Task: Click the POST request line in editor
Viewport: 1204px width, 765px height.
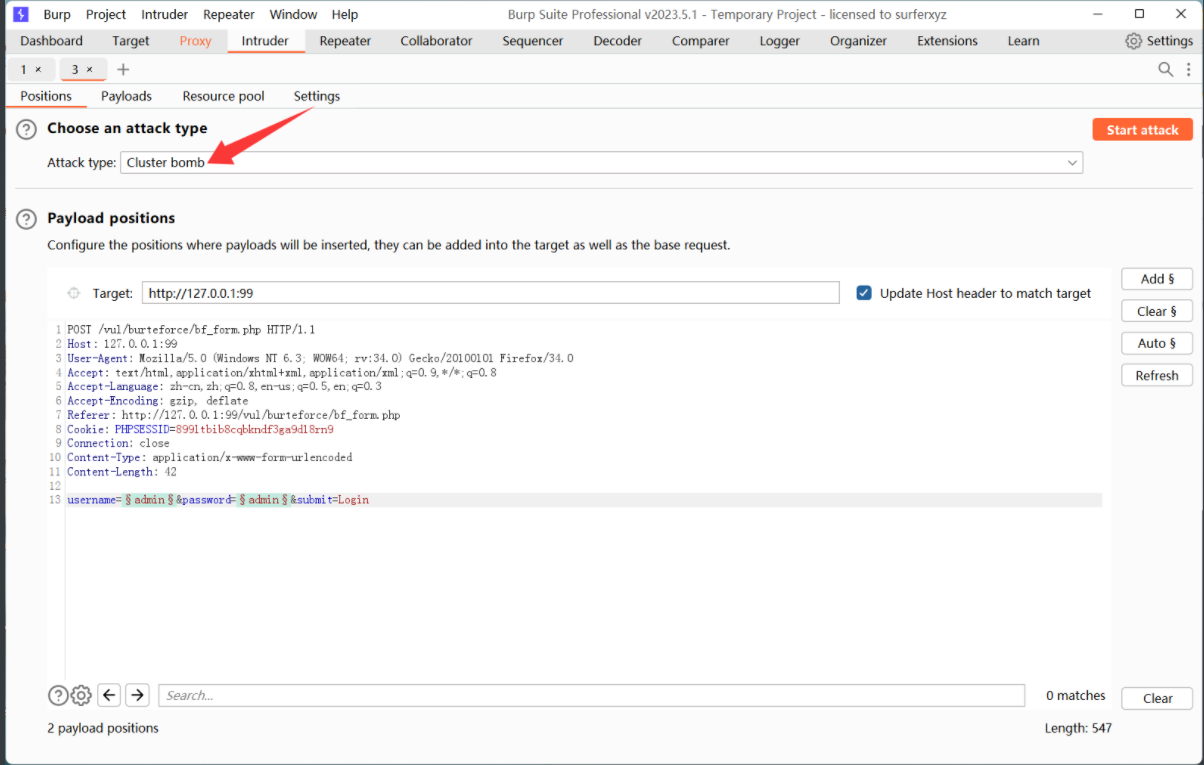Action: coord(191,329)
